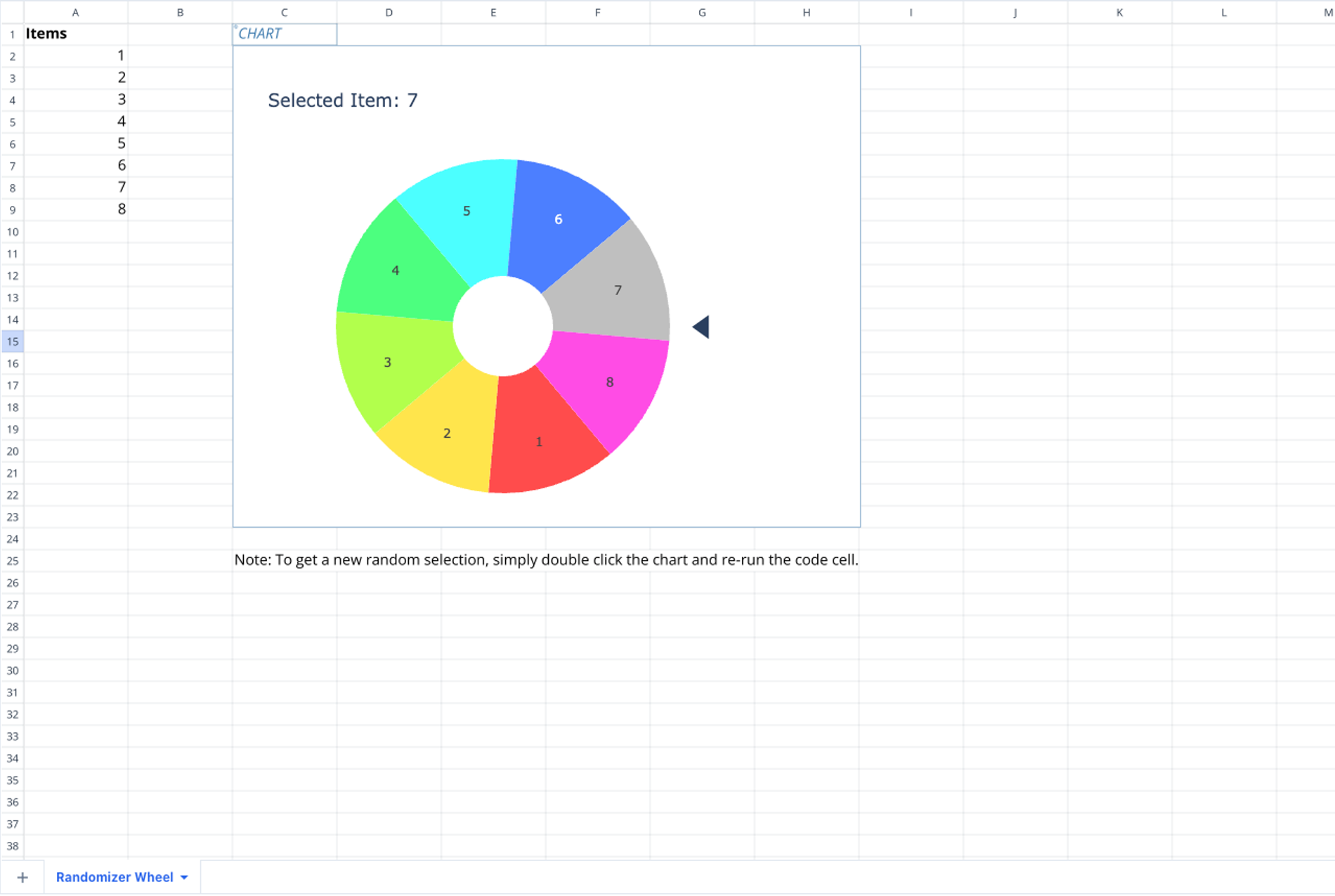Select column H header
1335x896 pixels.
tap(807, 12)
